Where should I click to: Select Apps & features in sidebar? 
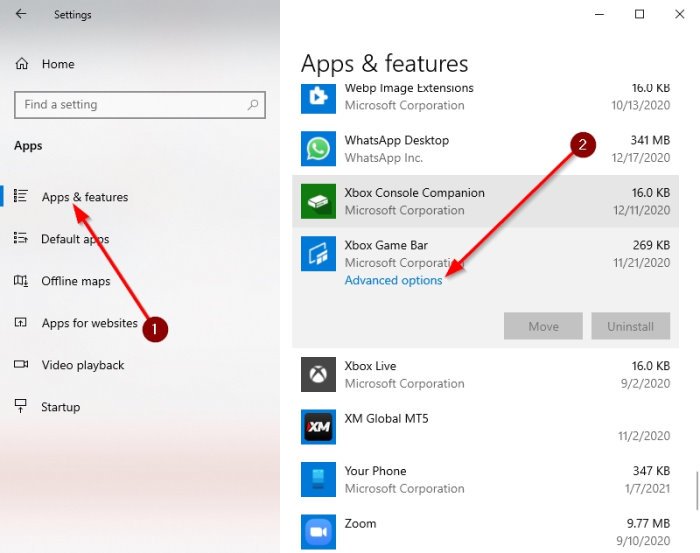click(x=85, y=197)
